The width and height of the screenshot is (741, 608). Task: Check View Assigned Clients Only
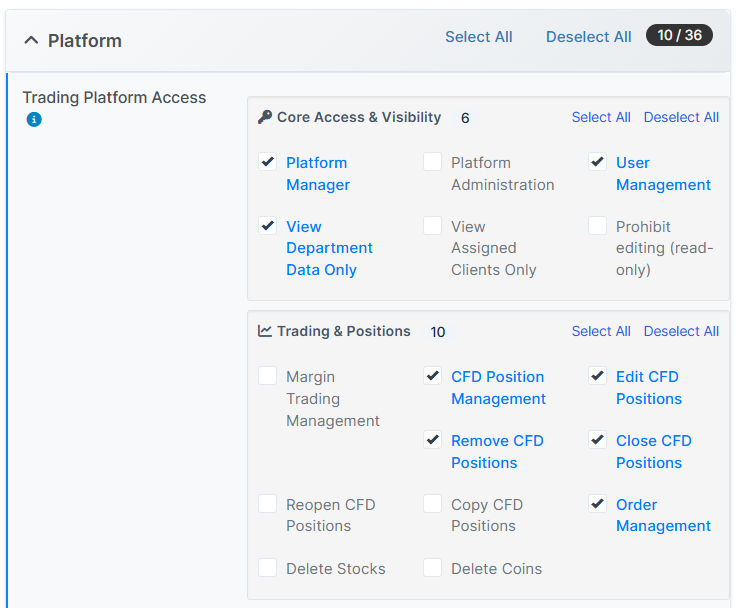point(432,226)
